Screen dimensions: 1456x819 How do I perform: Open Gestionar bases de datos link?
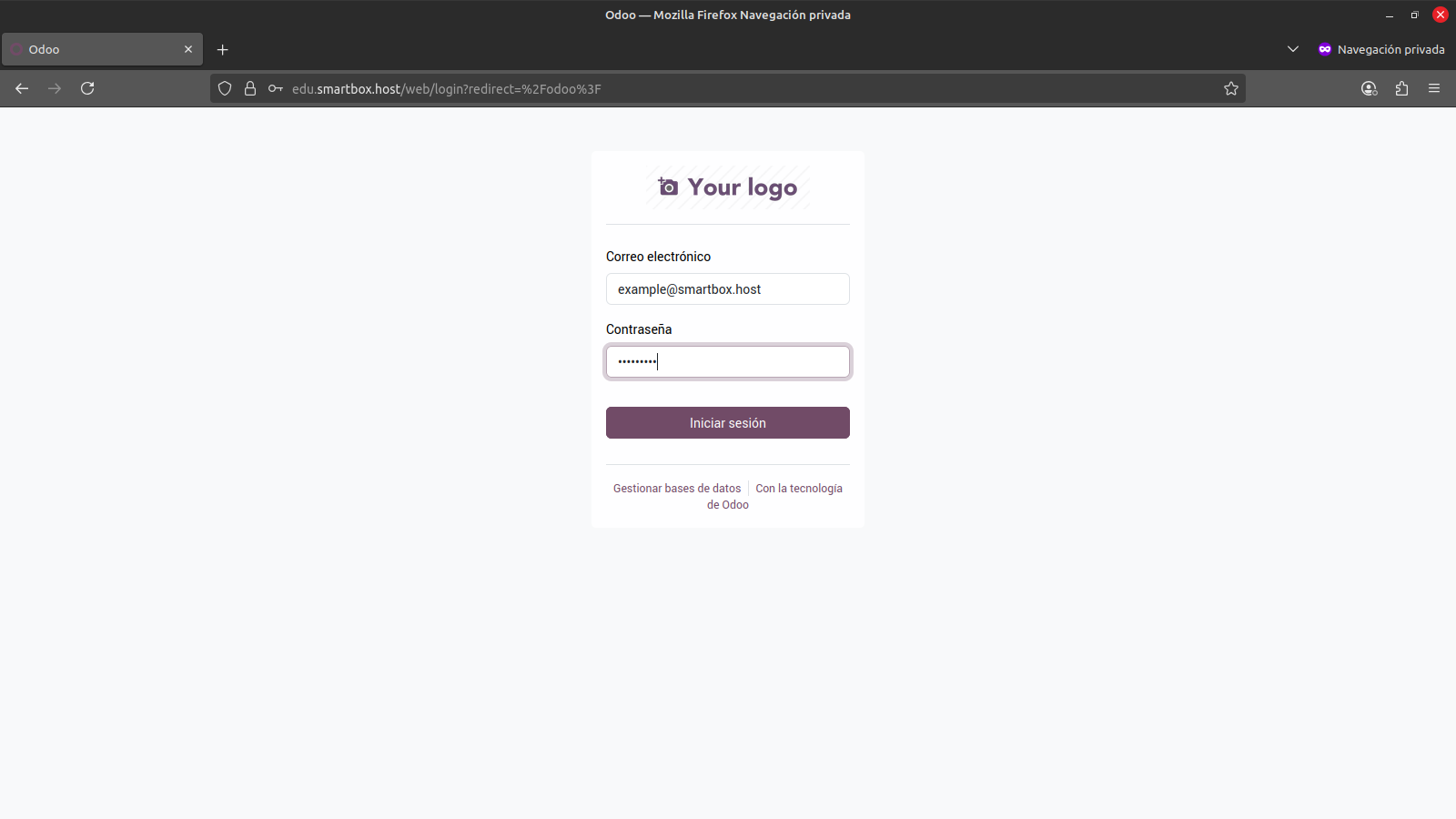point(677,489)
